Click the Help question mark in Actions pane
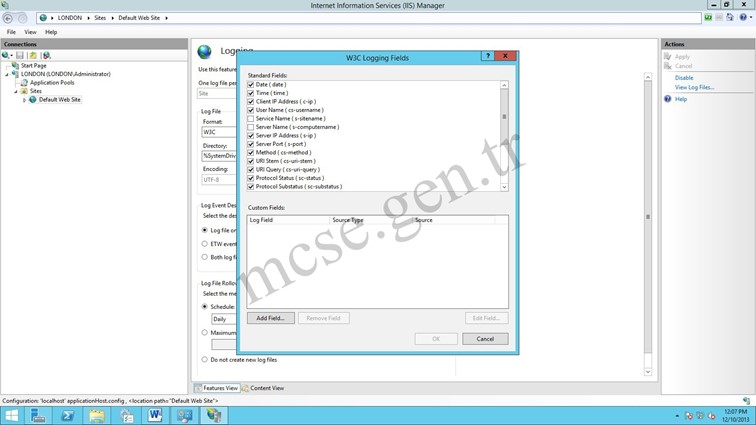Viewport: 756px width, 425px height. coord(667,99)
